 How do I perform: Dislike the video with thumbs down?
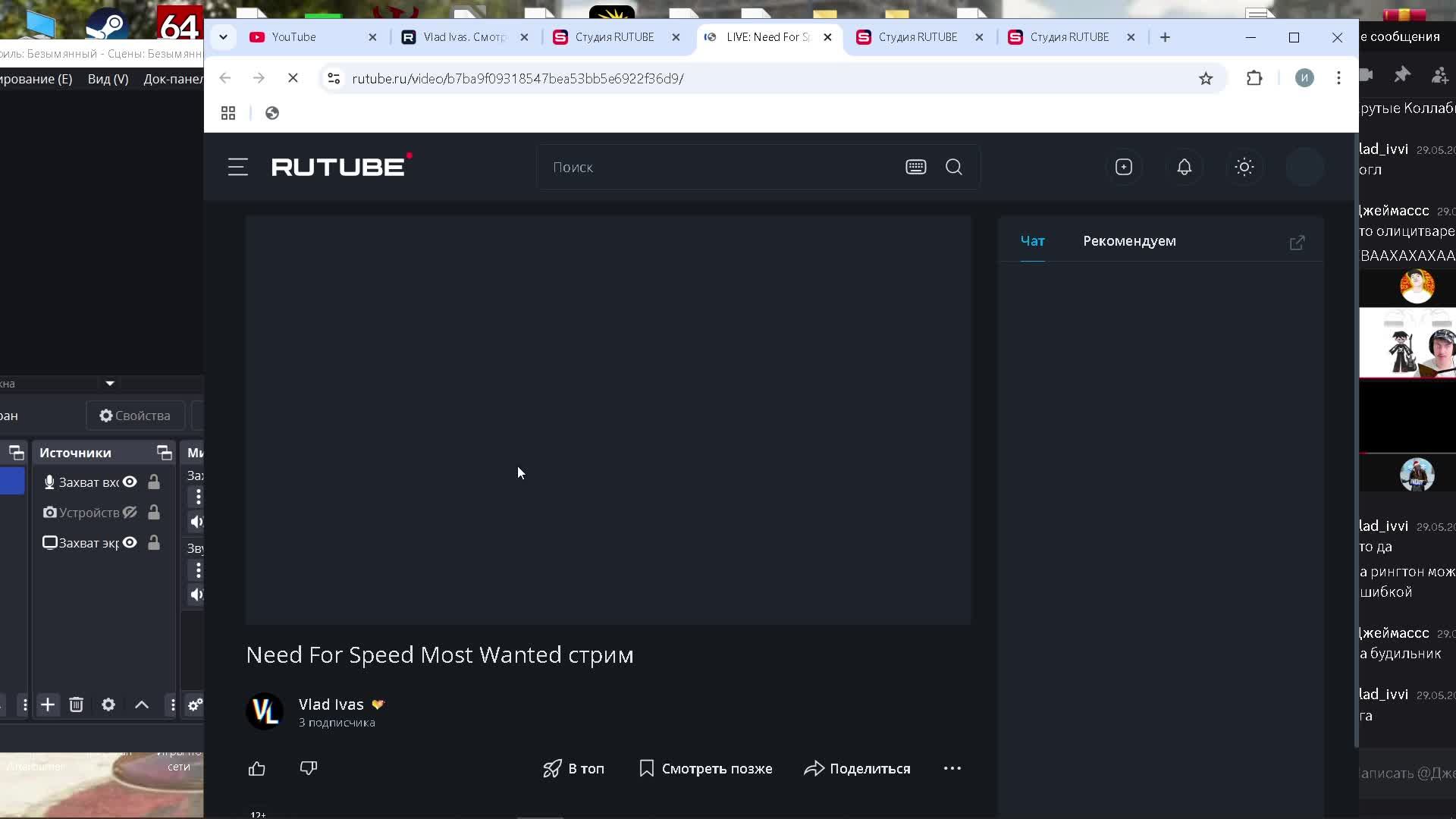pos(309,768)
